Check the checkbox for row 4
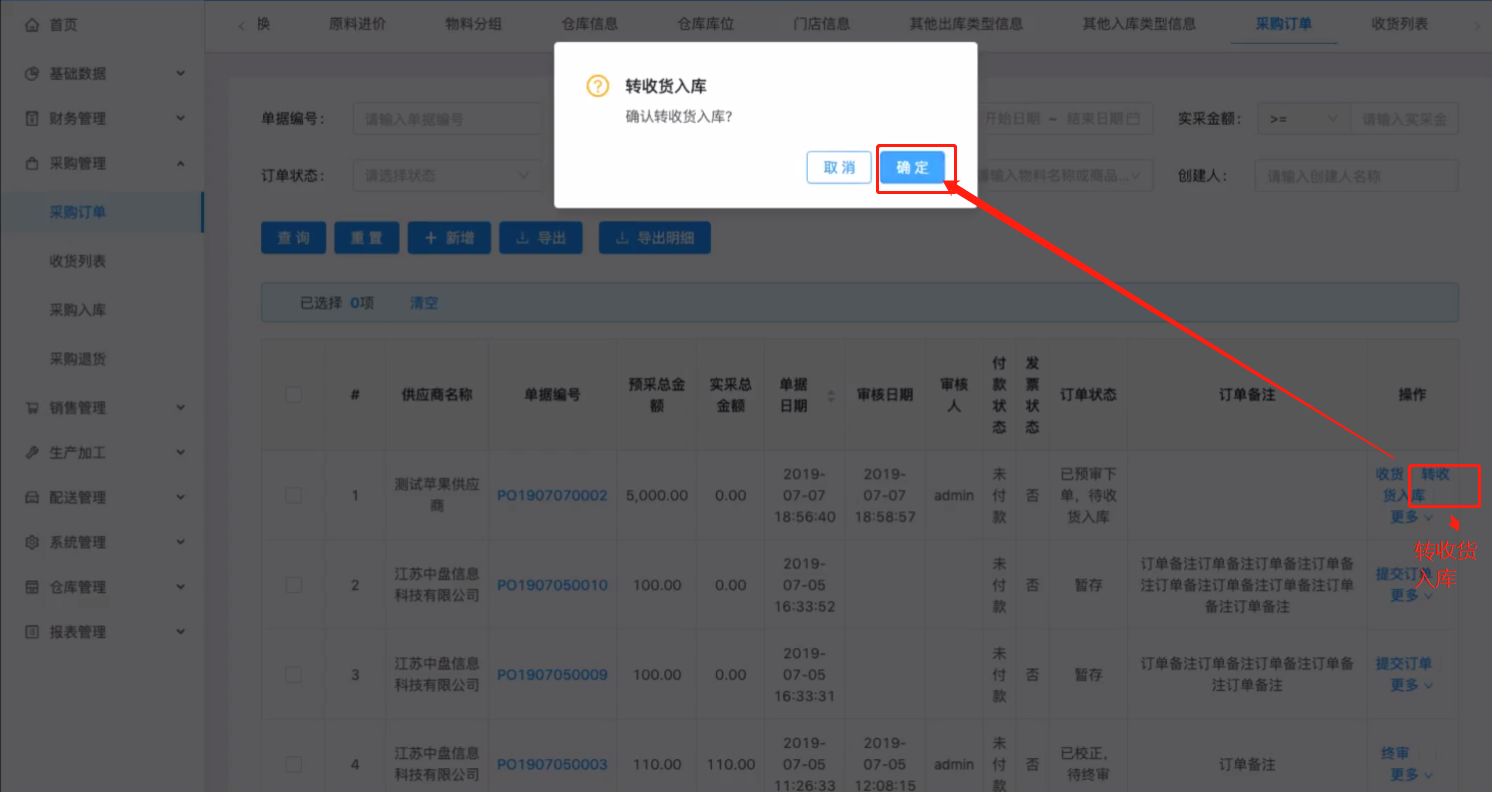 click(x=294, y=764)
